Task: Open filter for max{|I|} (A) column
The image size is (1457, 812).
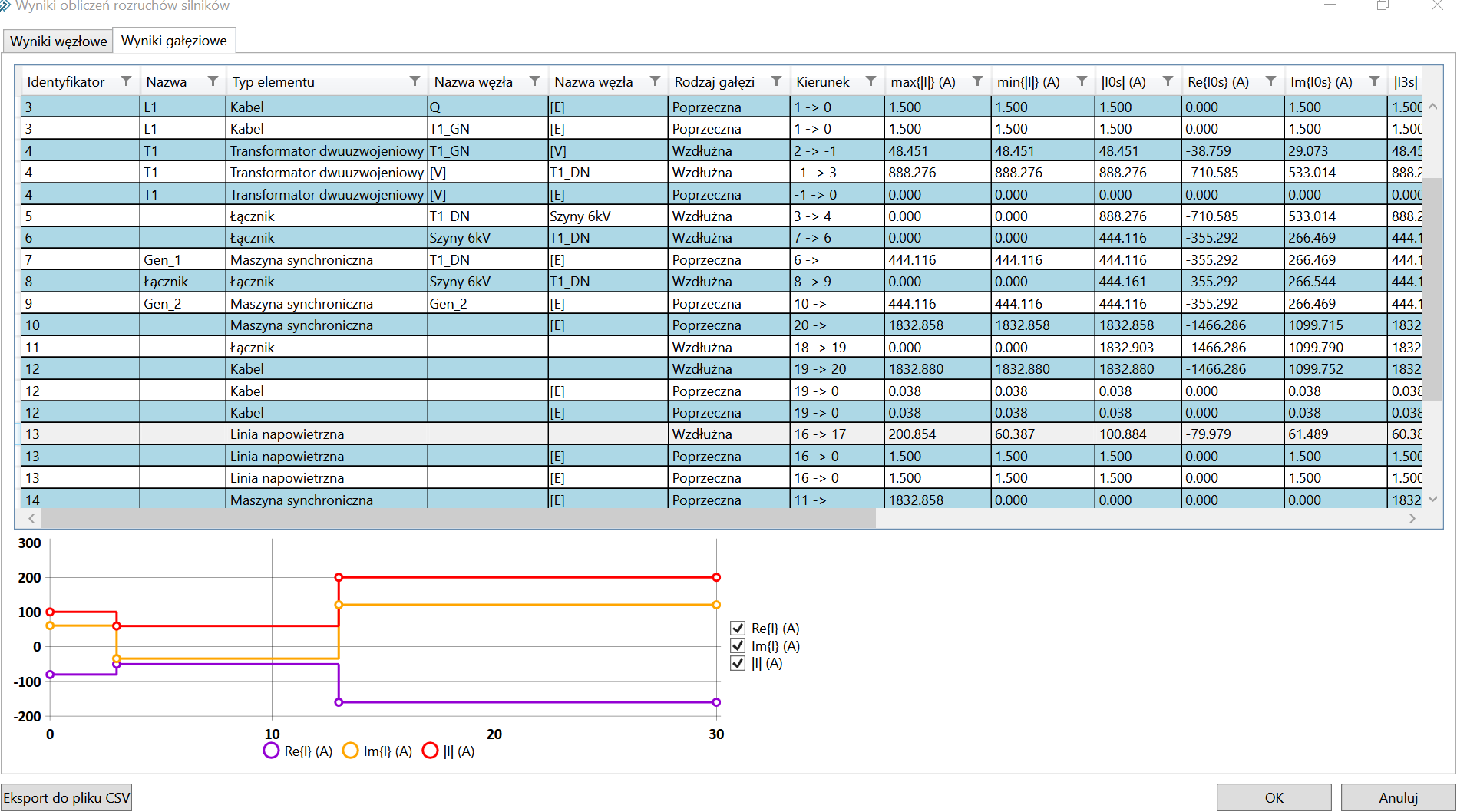Action: [977, 81]
